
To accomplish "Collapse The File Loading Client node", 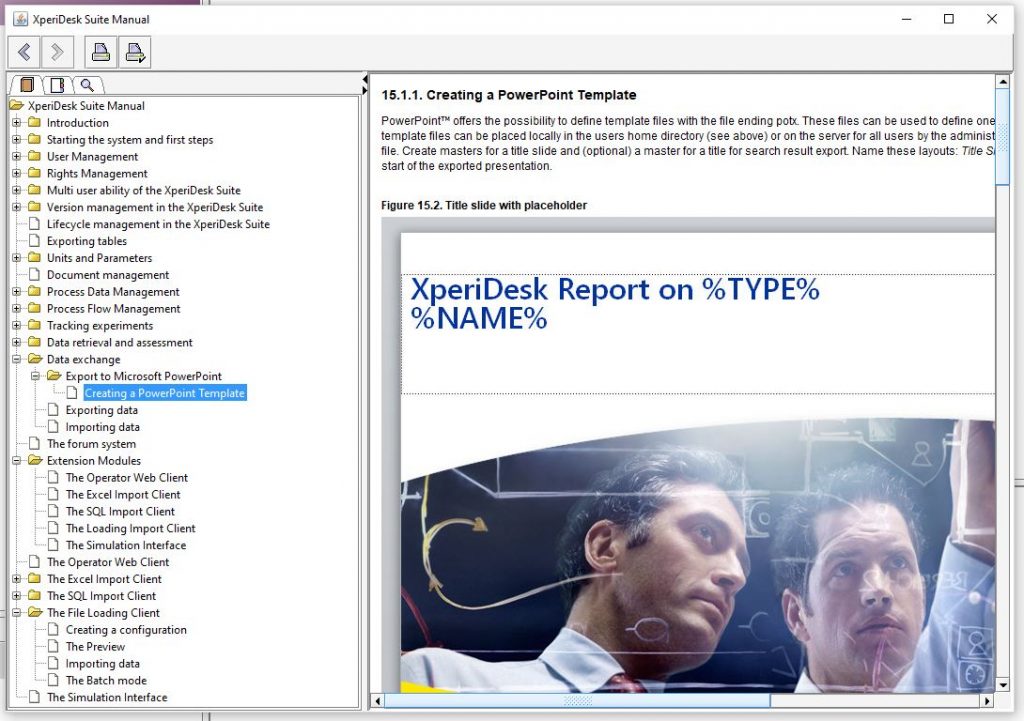I will (x=16, y=613).
